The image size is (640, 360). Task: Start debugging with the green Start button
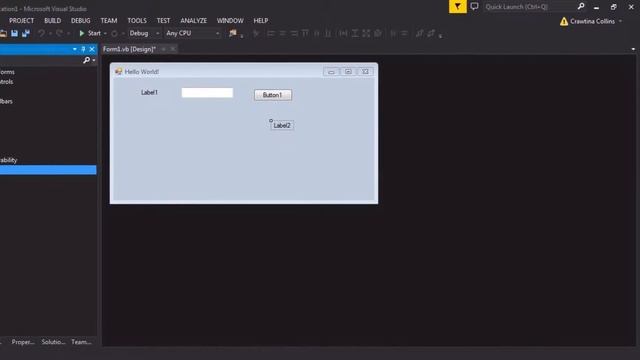[90, 33]
